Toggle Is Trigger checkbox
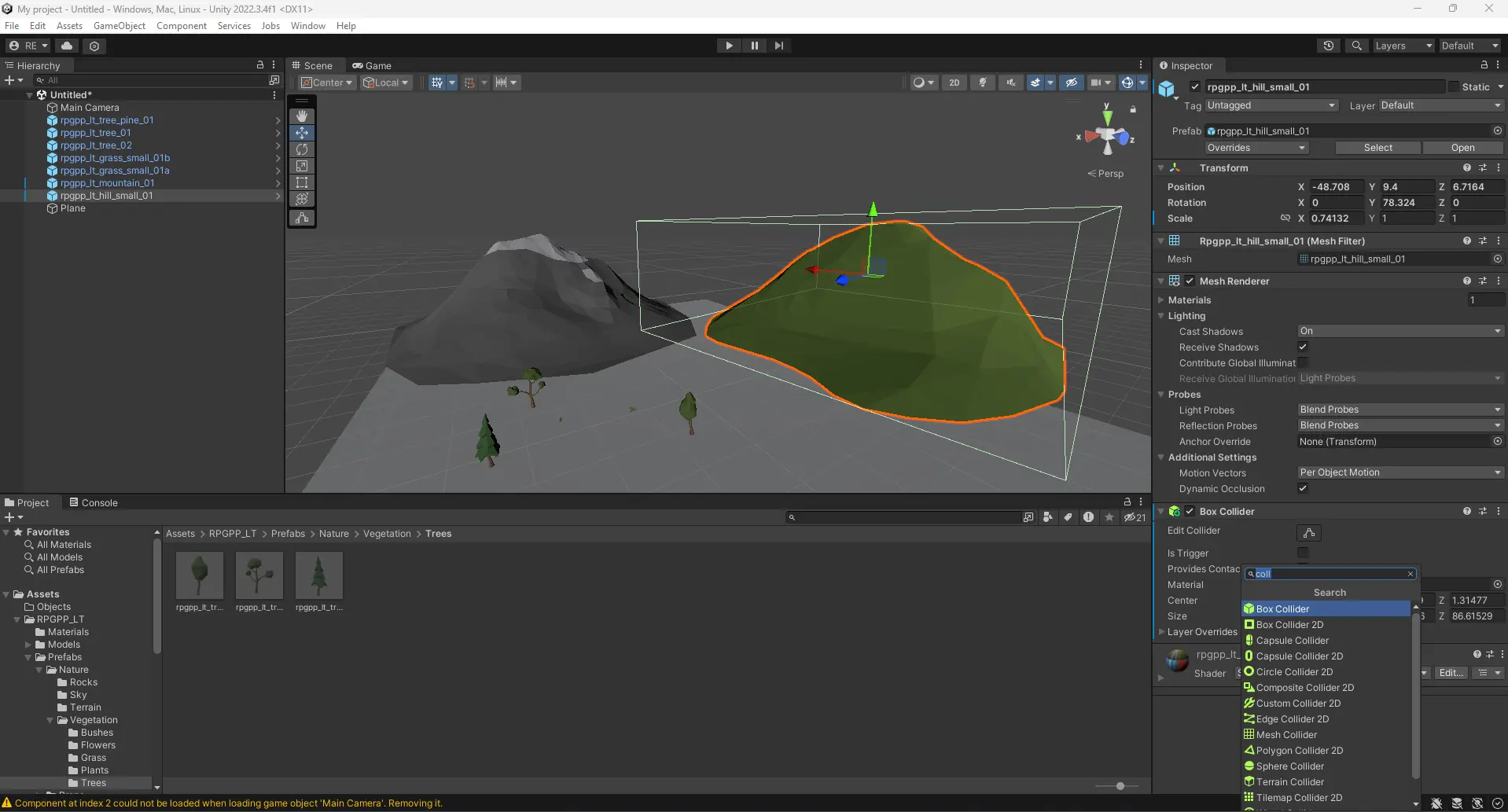1508x812 pixels. pos(1303,553)
